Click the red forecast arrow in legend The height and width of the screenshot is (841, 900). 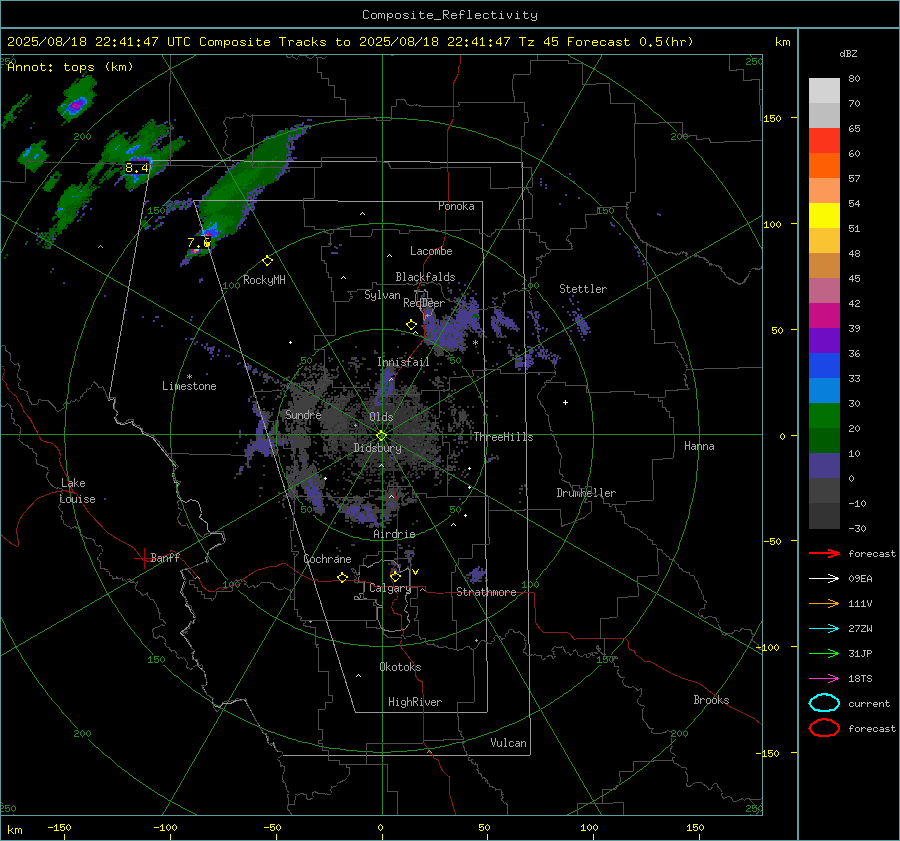824,553
